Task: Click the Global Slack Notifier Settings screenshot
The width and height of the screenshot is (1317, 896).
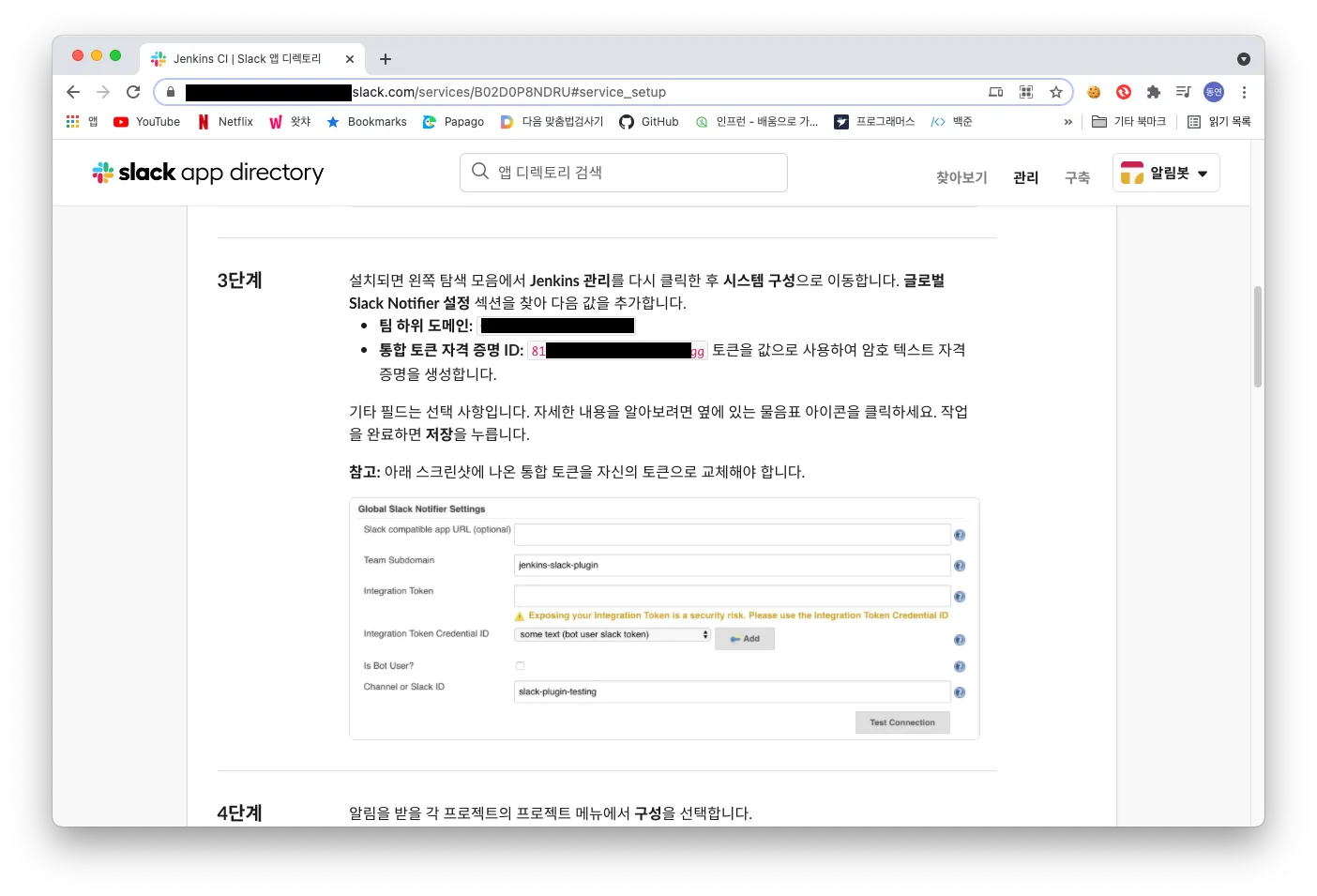Action: click(664, 618)
